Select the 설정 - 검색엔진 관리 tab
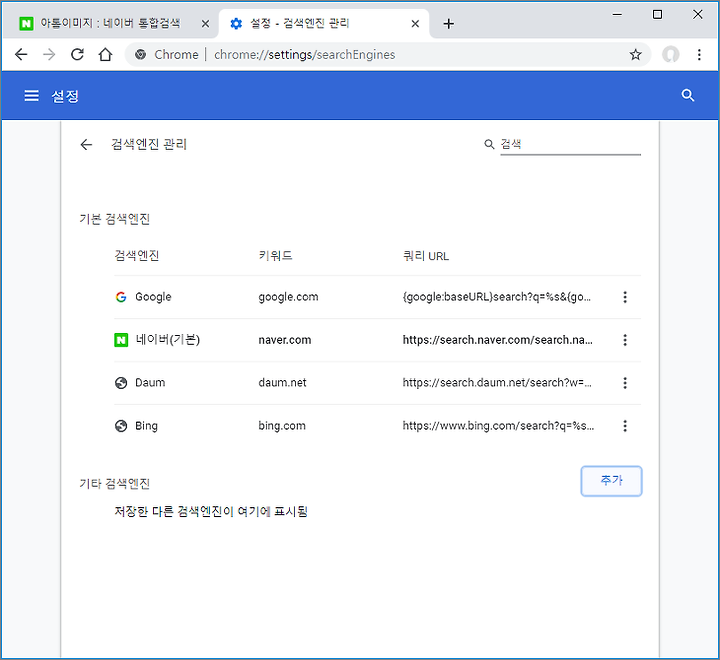Image resolution: width=720 pixels, height=660 pixels. pos(324,23)
